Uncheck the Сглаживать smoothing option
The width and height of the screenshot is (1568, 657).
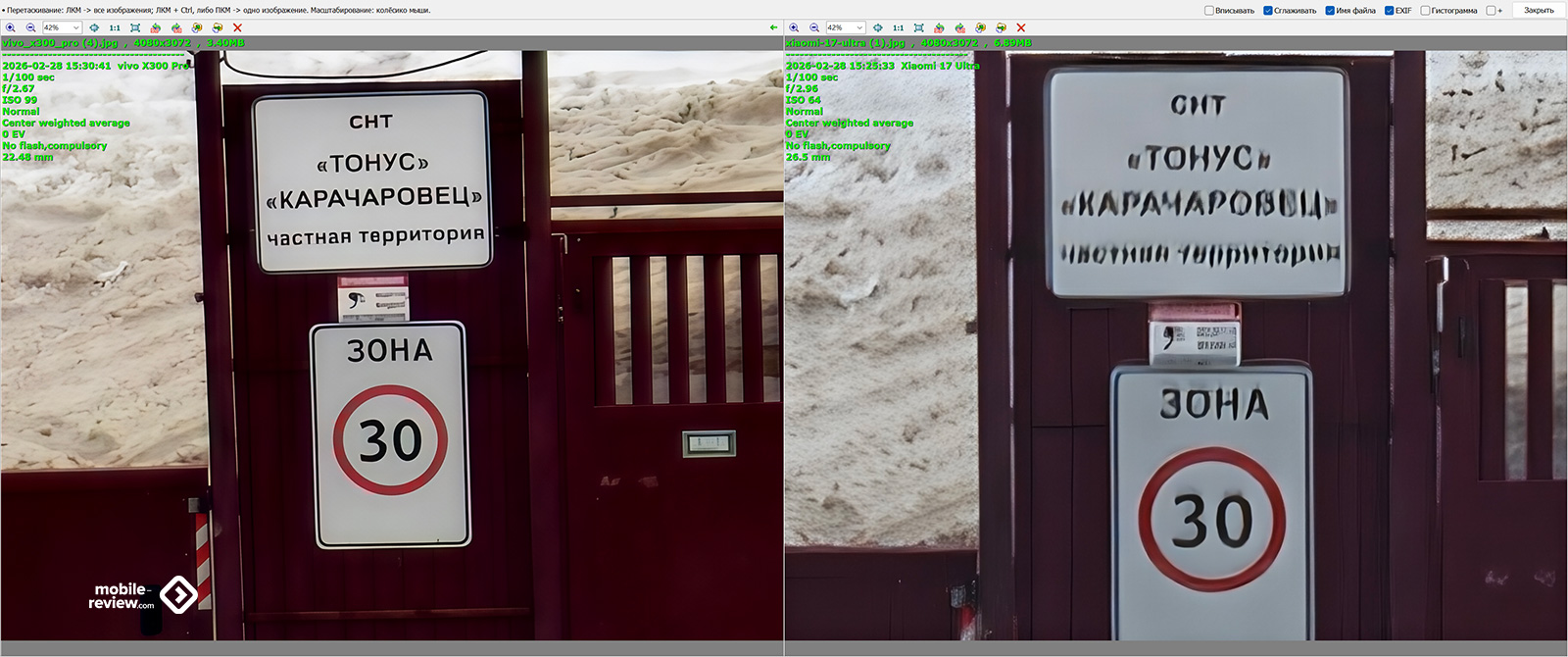point(1268,11)
